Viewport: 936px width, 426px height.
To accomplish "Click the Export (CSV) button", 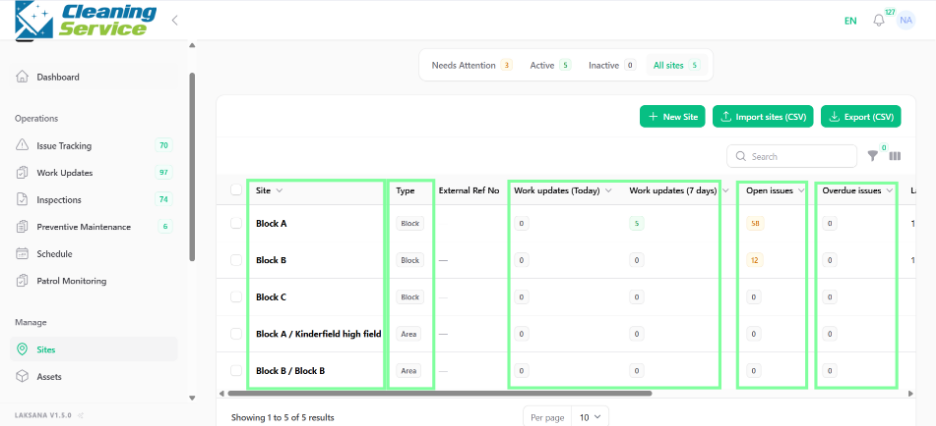I will [861, 117].
